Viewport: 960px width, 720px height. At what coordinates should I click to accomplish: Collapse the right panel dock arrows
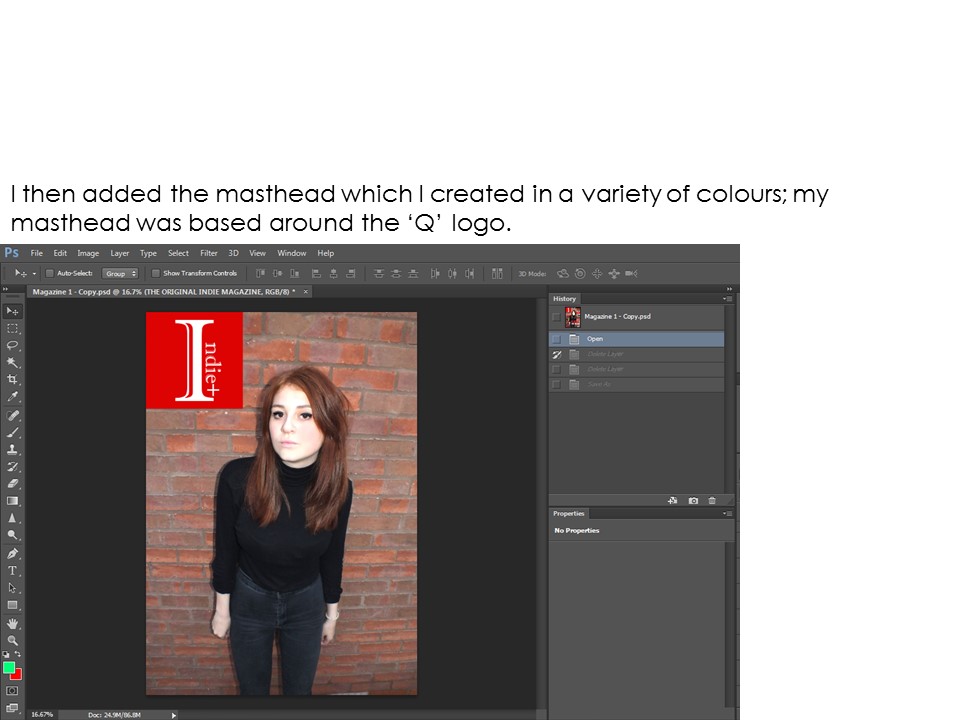click(729, 288)
